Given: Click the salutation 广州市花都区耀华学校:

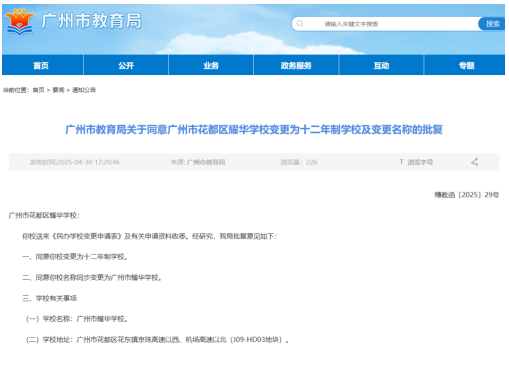Looking at the screenshot, I should (44, 215).
